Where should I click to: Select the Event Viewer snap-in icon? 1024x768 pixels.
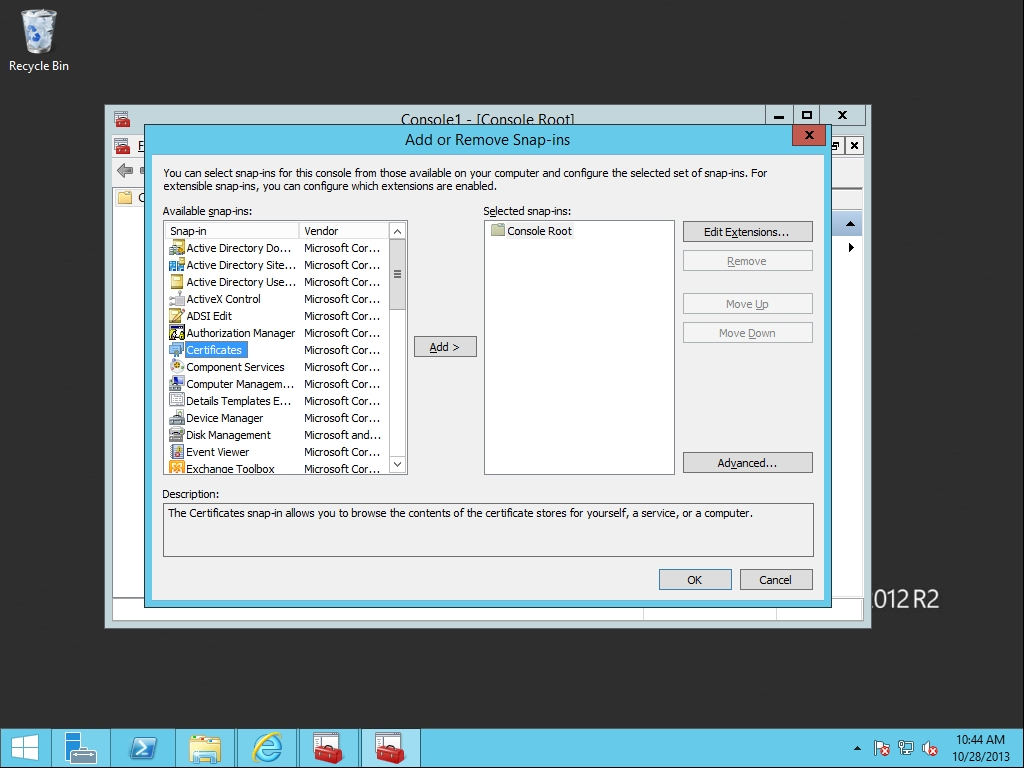[x=177, y=452]
